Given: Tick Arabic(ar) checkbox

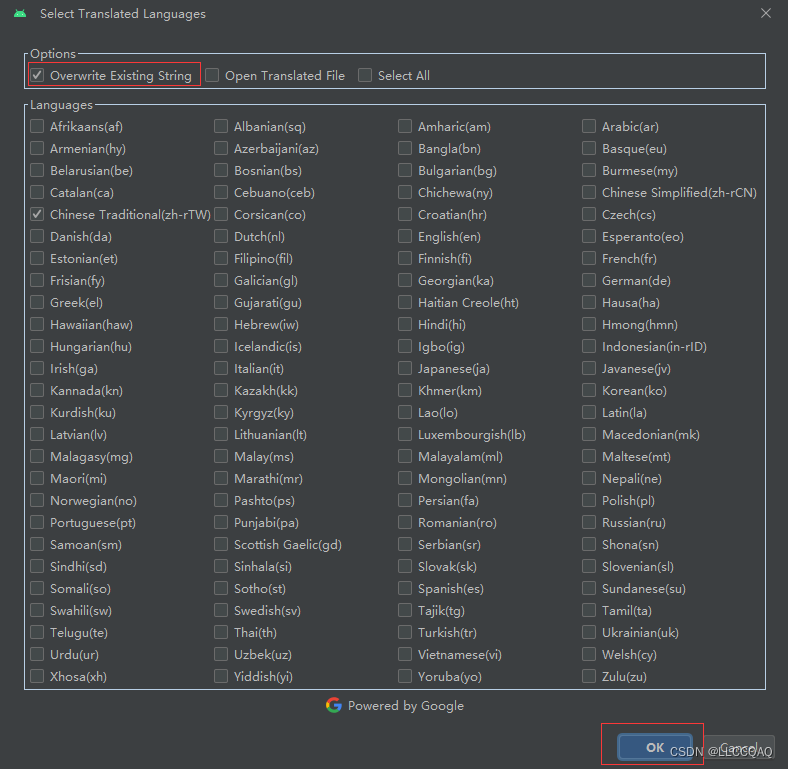Looking at the screenshot, I should click(589, 126).
